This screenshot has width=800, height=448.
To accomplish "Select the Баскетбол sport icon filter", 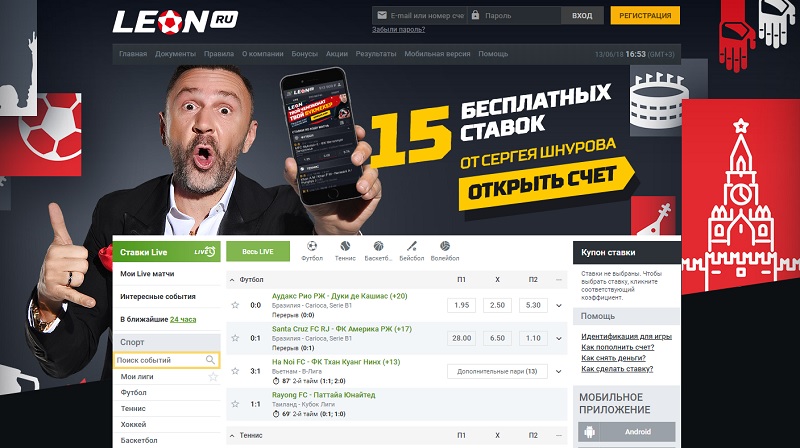I will pos(378,251).
